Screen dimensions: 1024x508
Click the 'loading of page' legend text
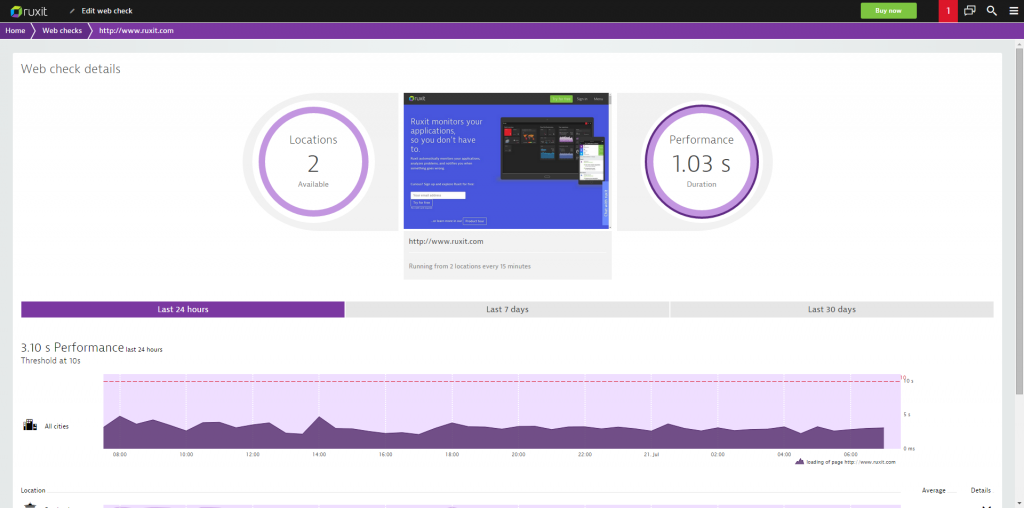850,462
